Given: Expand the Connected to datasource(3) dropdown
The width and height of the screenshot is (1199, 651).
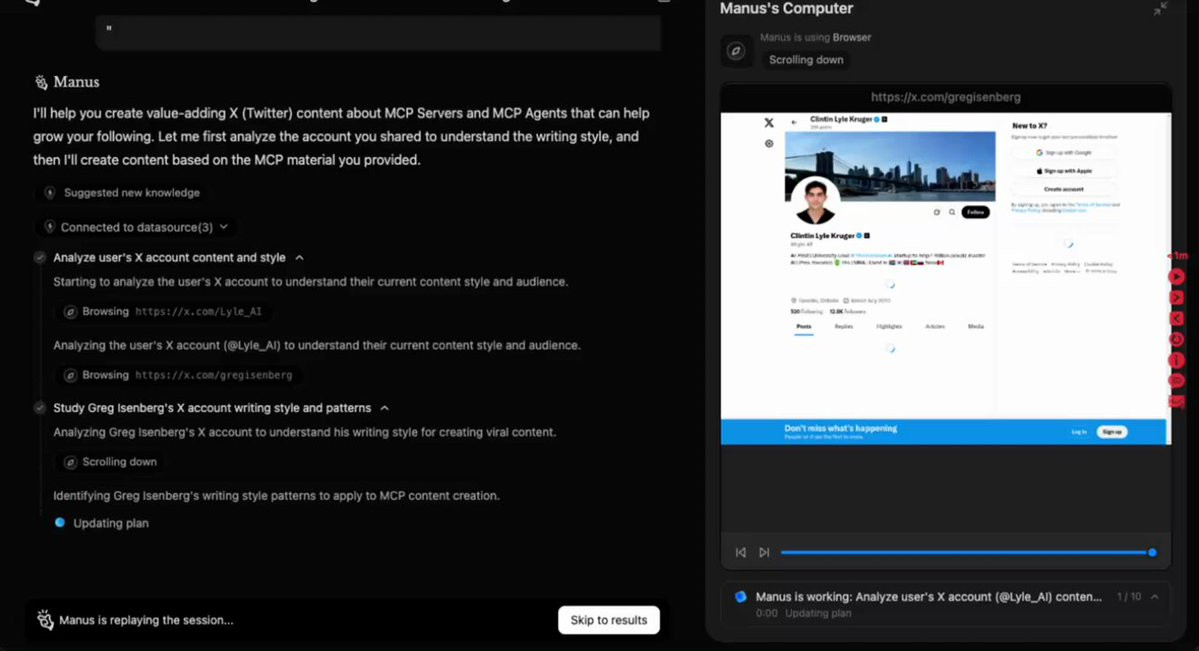Looking at the screenshot, I should coord(223,227).
